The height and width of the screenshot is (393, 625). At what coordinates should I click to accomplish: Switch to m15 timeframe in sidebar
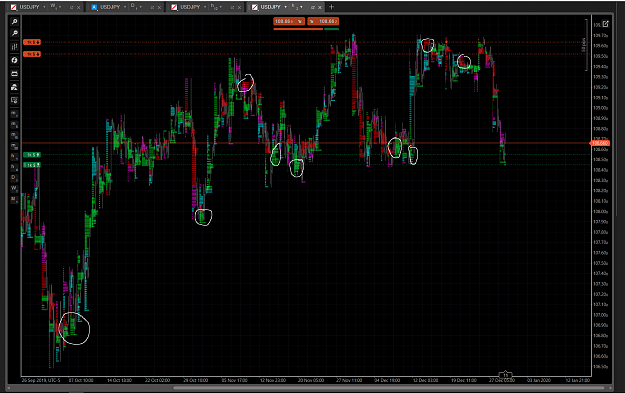[x=14, y=136]
